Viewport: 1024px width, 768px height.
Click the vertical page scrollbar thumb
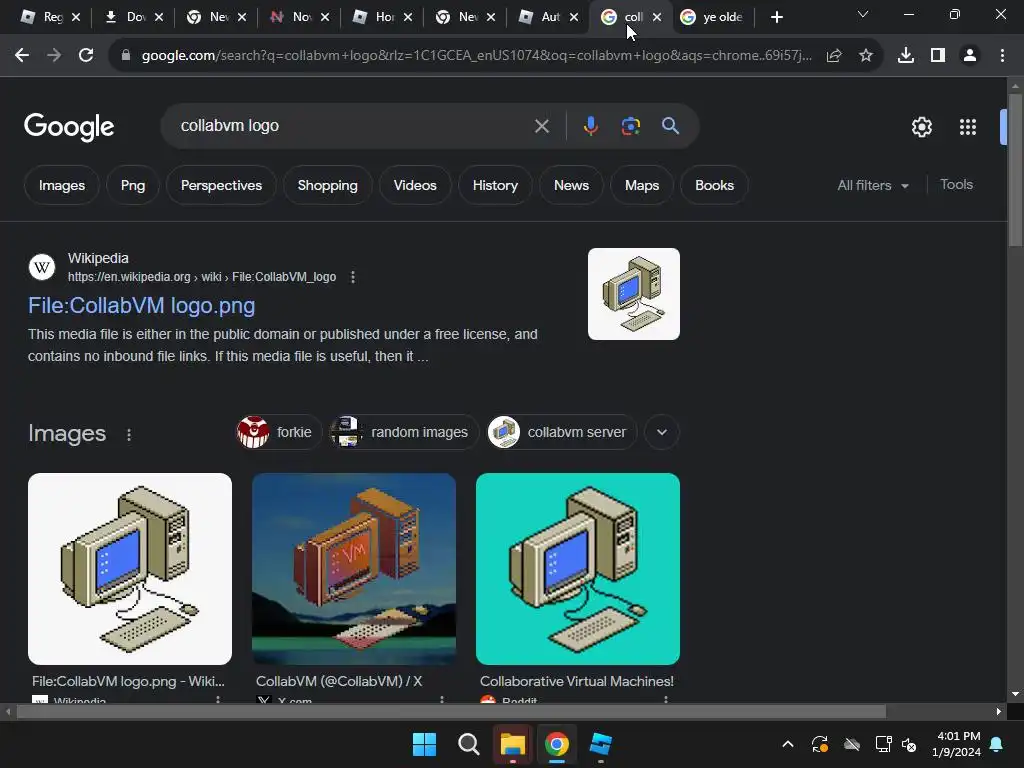click(1015, 170)
